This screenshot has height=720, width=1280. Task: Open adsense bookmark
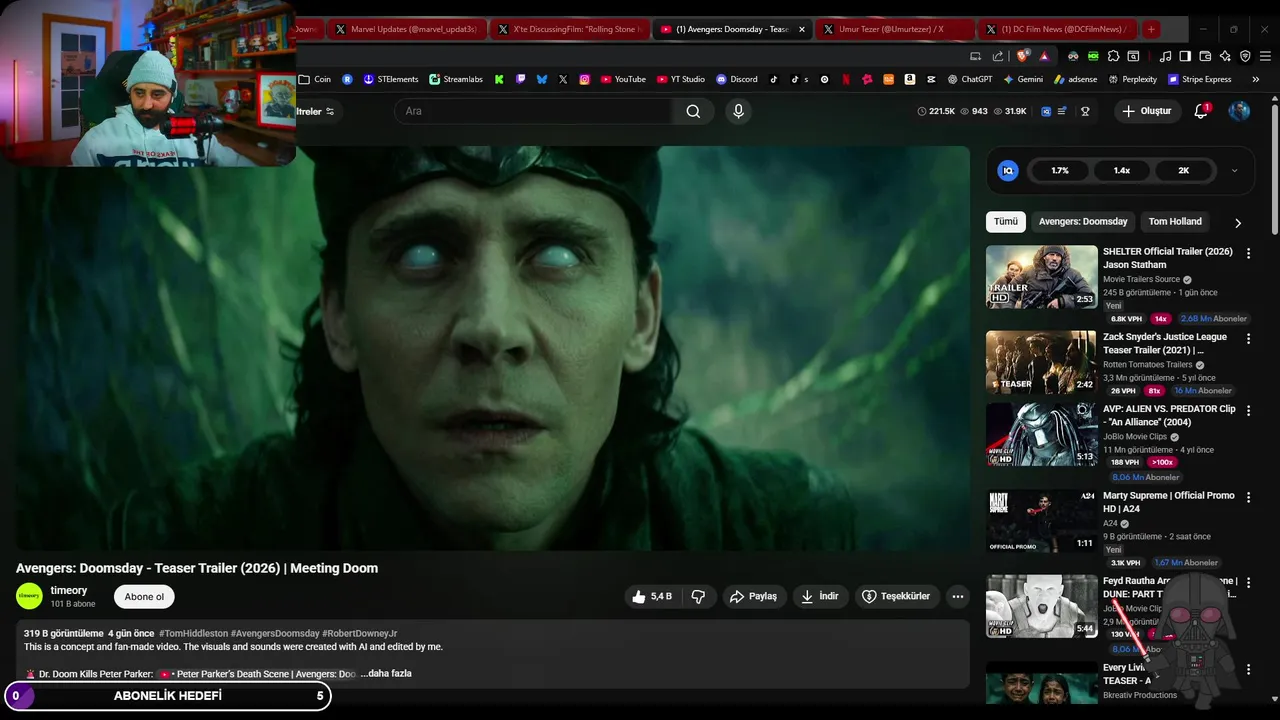tap(1075, 79)
